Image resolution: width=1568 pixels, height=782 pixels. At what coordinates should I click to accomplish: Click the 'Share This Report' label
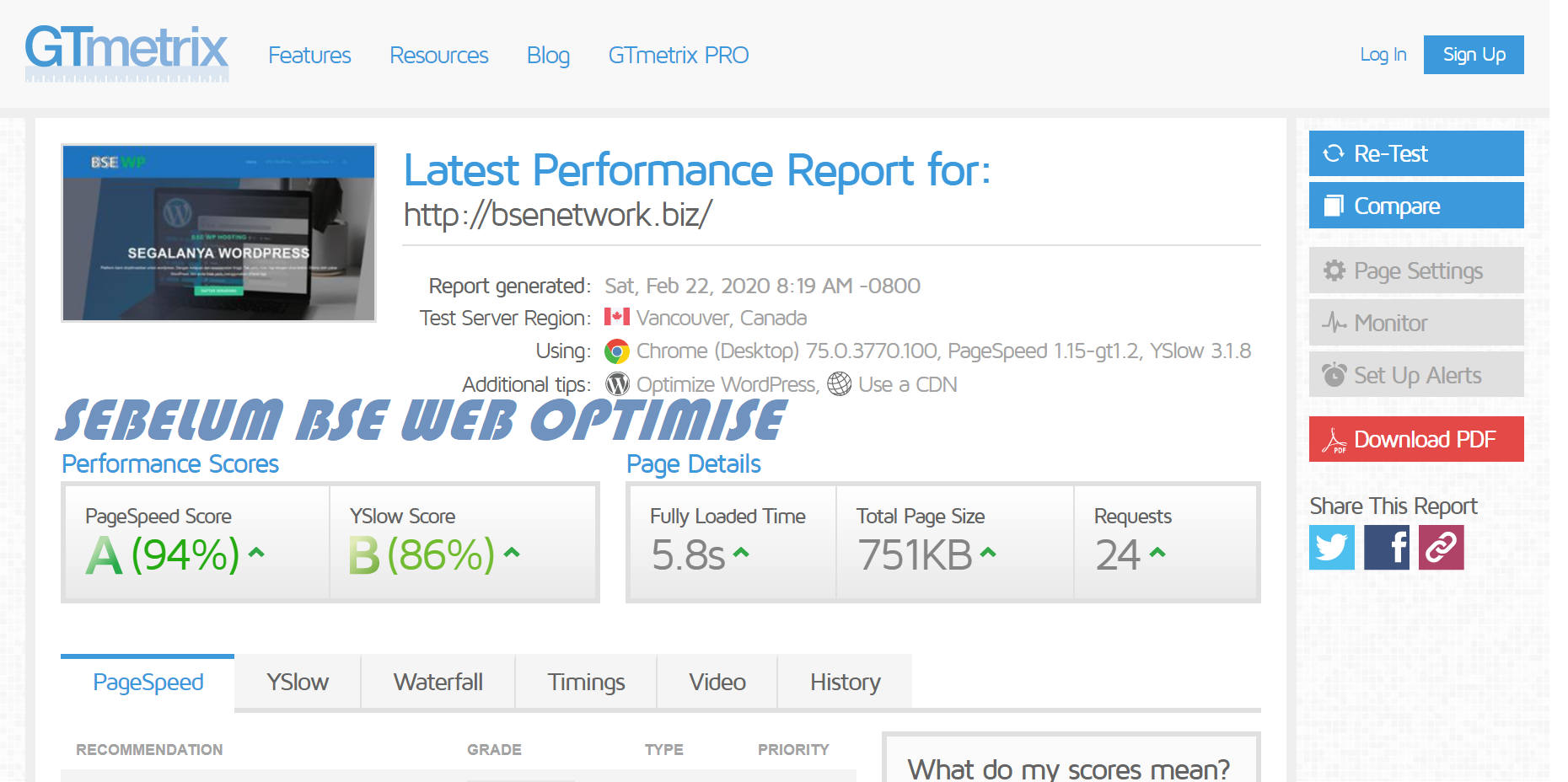pyautogui.click(x=1393, y=506)
